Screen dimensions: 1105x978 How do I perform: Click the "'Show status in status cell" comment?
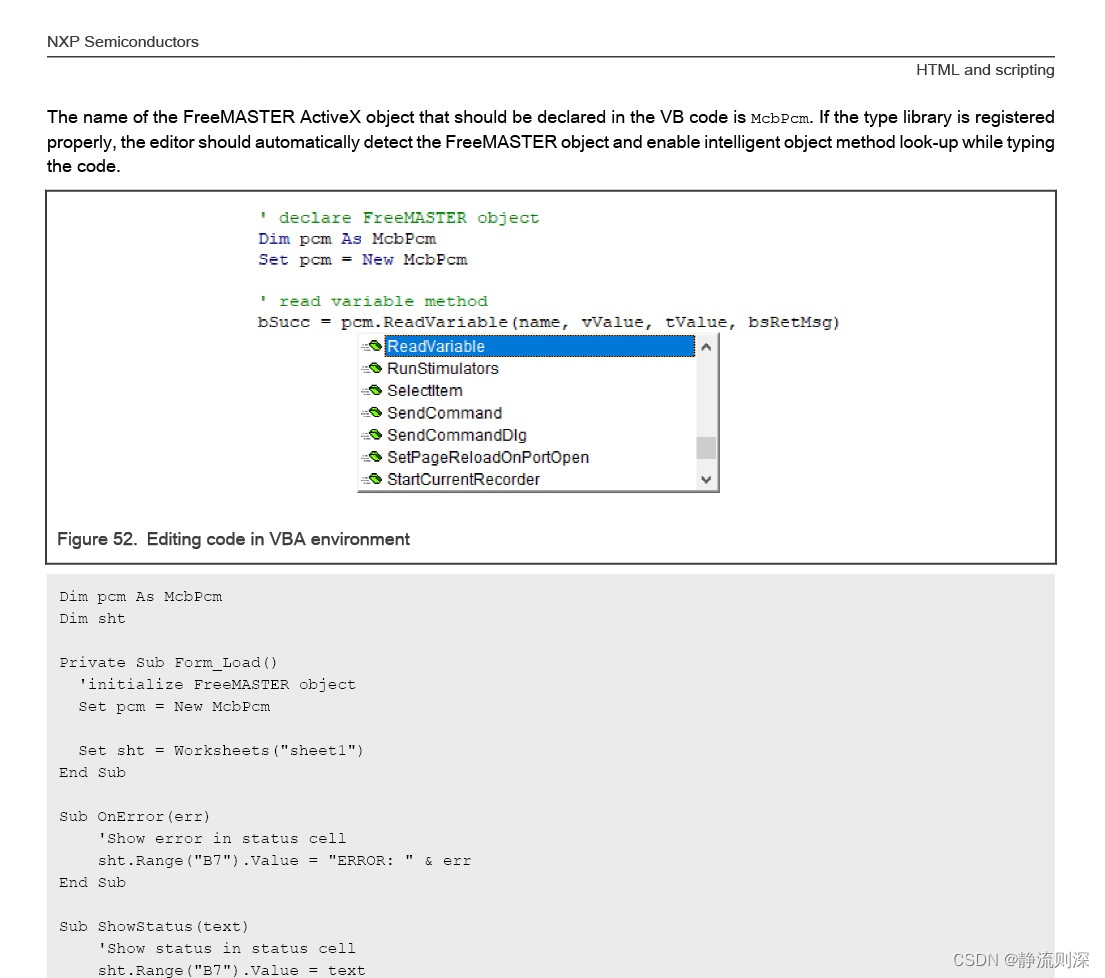pos(227,948)
